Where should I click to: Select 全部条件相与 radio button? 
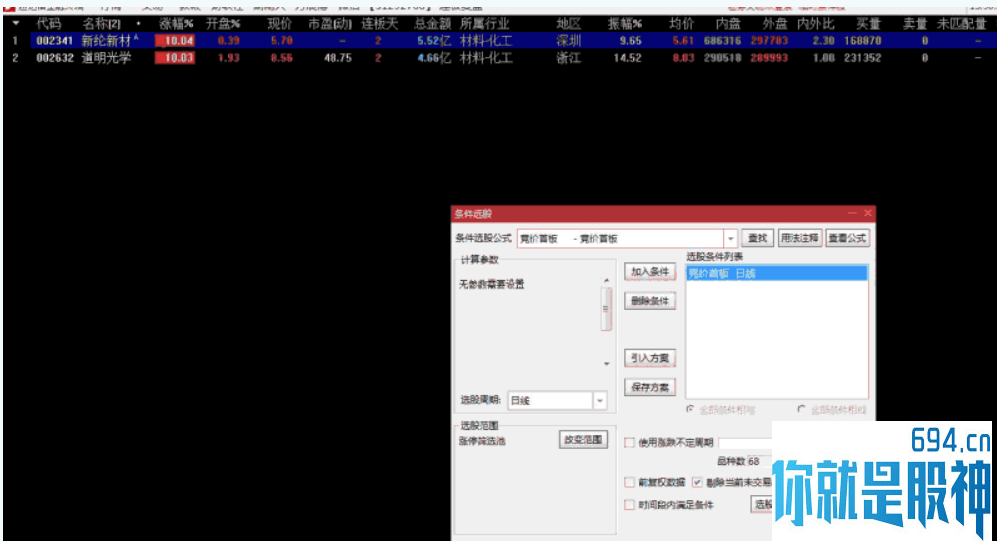click(x=691, y=410)
